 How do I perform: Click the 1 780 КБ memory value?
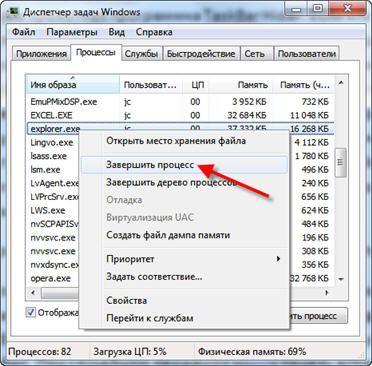(312, 156)
